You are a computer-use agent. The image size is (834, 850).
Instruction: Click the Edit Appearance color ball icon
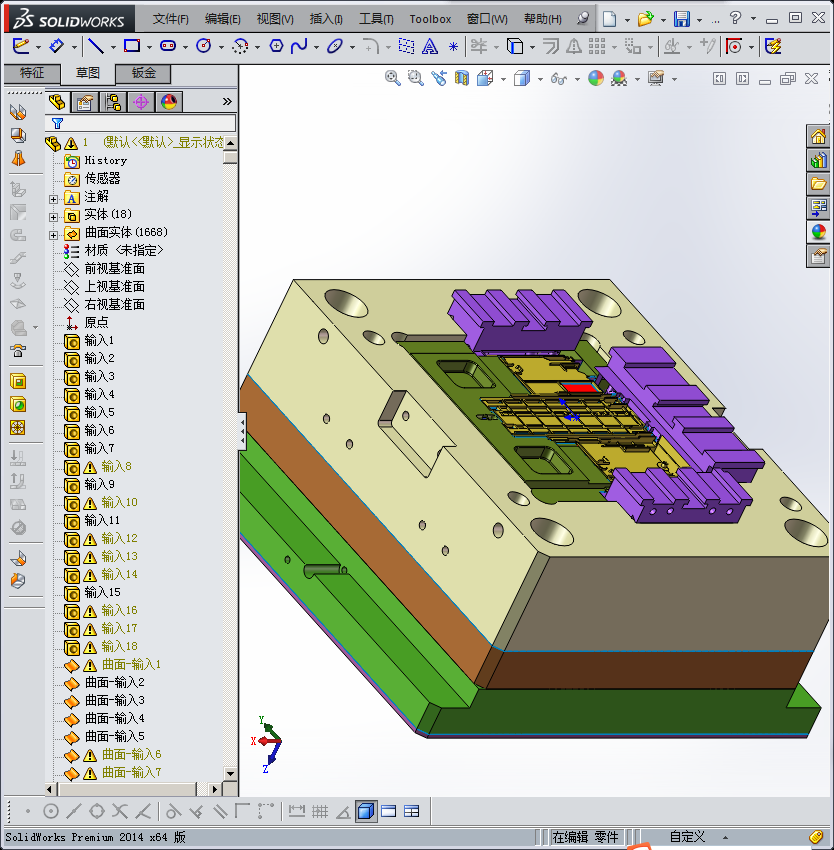pos(596,79)
